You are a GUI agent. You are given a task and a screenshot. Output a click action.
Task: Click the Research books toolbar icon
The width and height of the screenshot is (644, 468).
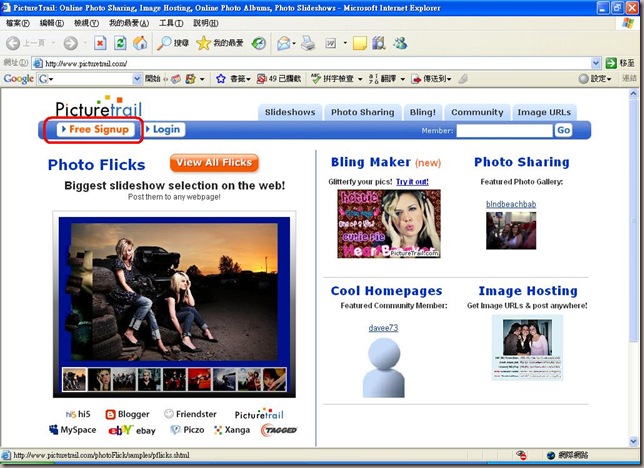point(379,43)
